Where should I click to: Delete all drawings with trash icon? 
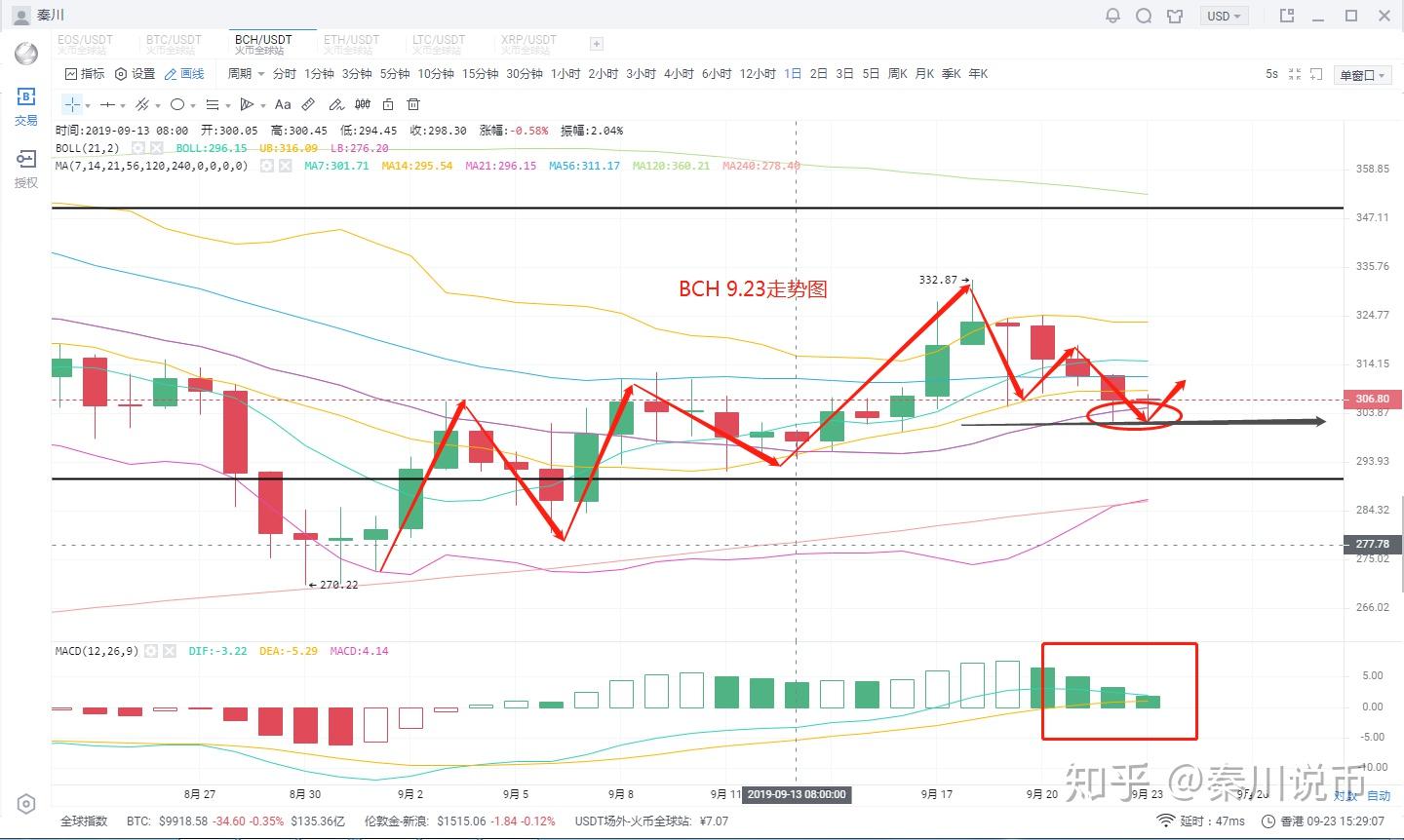coord(413,104)
